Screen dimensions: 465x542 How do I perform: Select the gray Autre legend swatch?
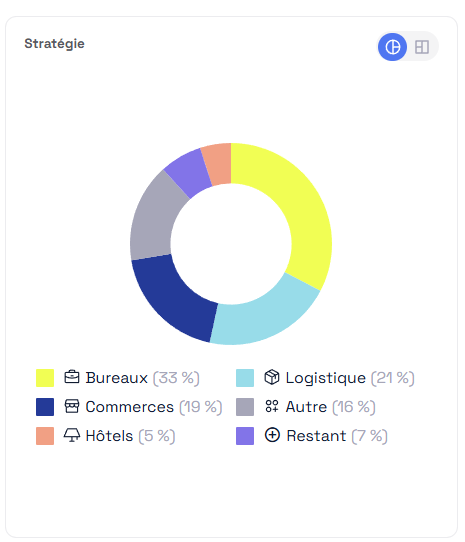coord(245,407)
